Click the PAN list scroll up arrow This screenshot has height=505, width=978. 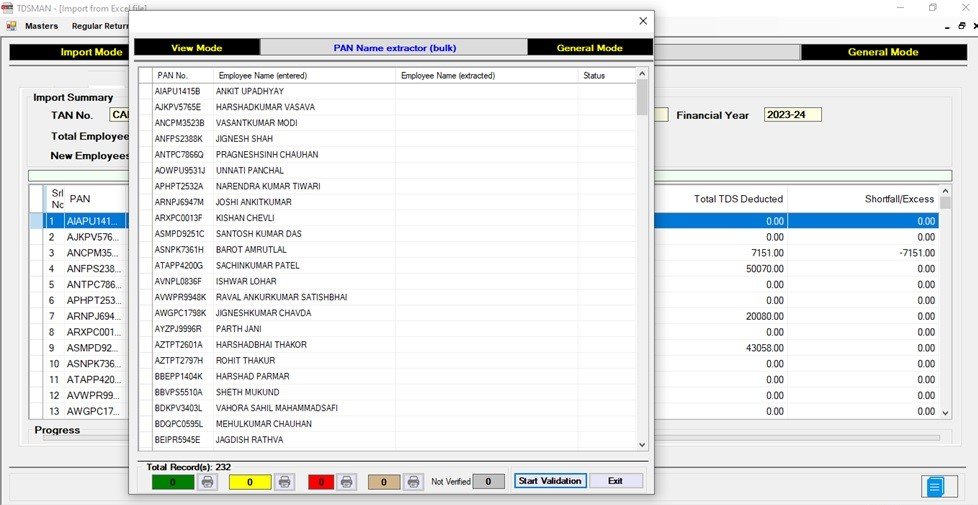pos(642,74)
